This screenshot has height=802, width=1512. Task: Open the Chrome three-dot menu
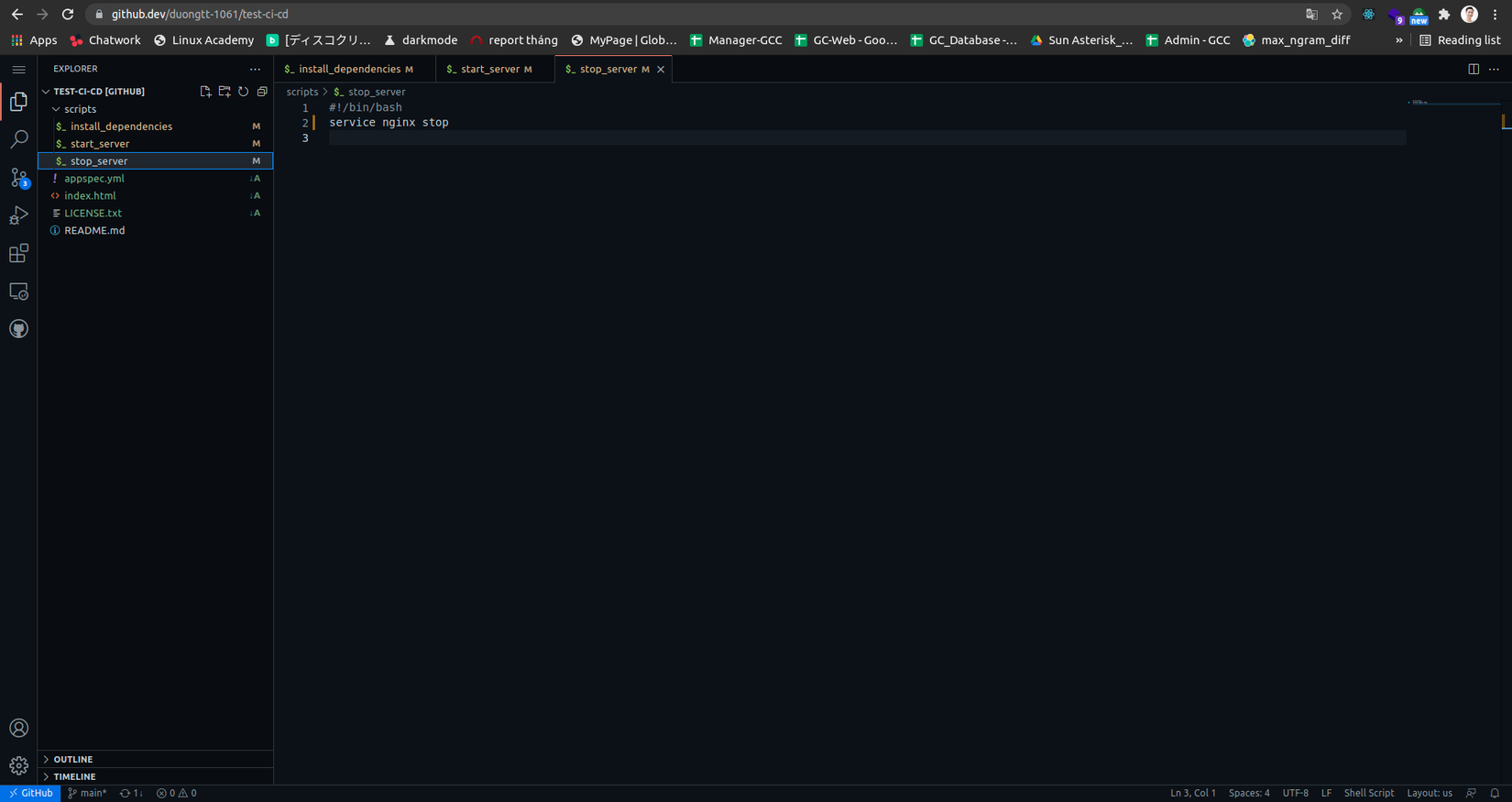click(x=1495, y=15)
